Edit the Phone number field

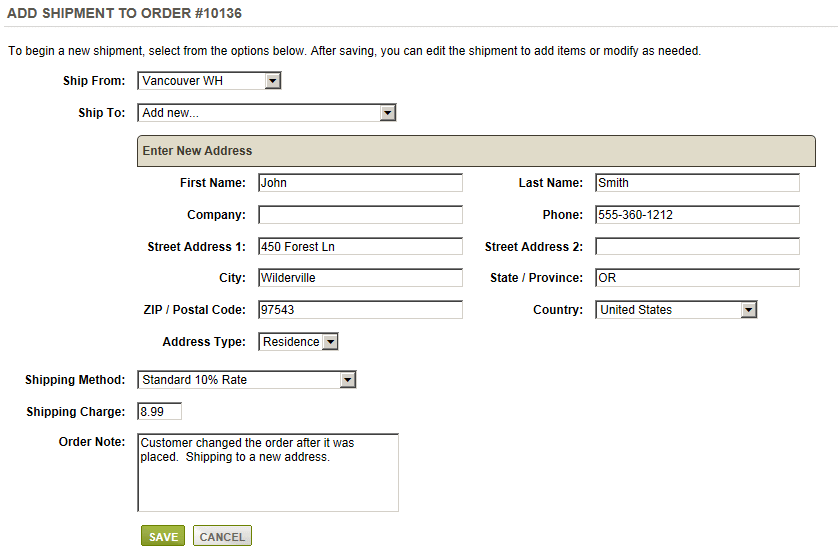(x=697, y=215)
